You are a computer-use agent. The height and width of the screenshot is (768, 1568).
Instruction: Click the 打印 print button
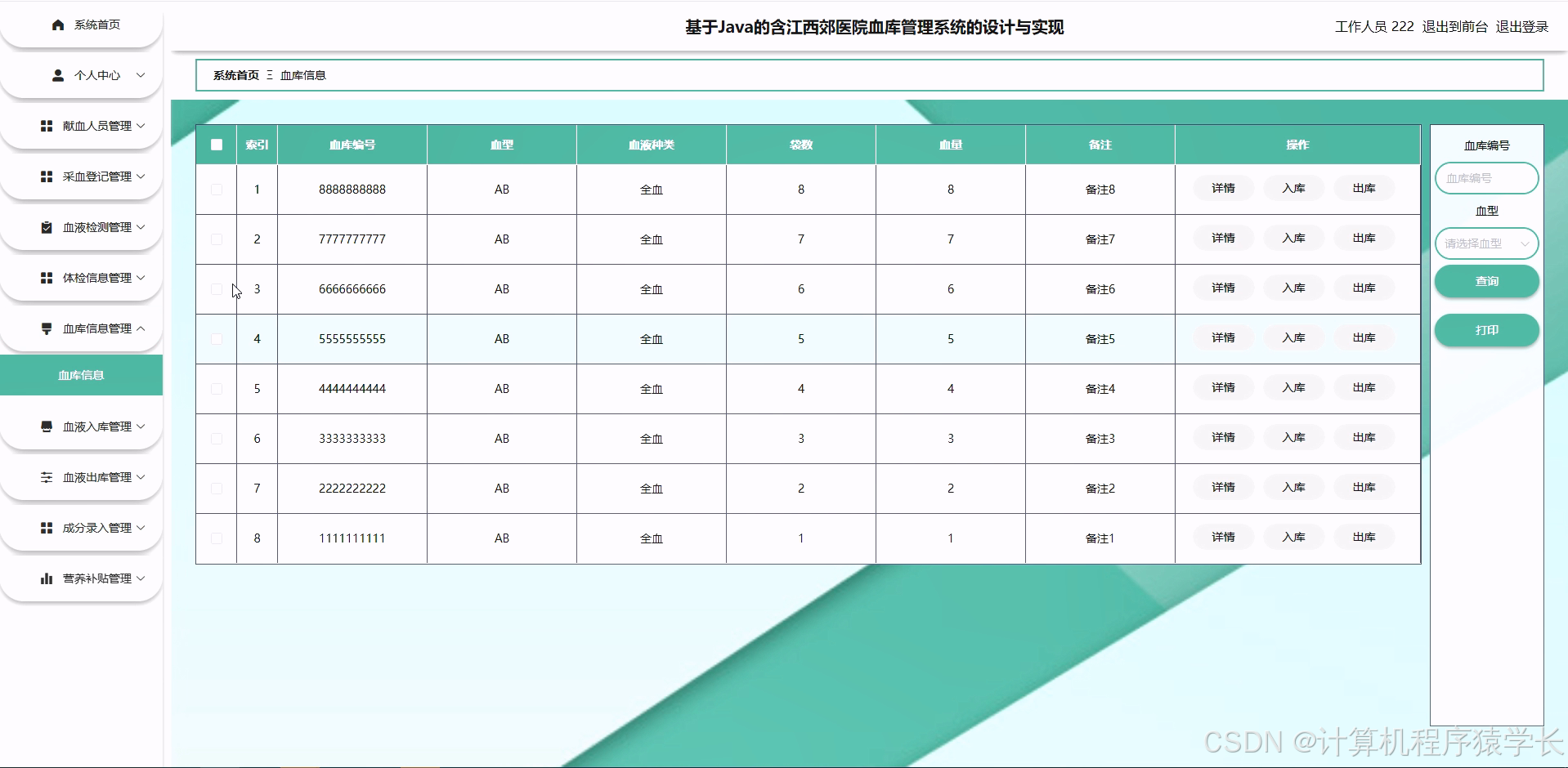point(1486,330)
